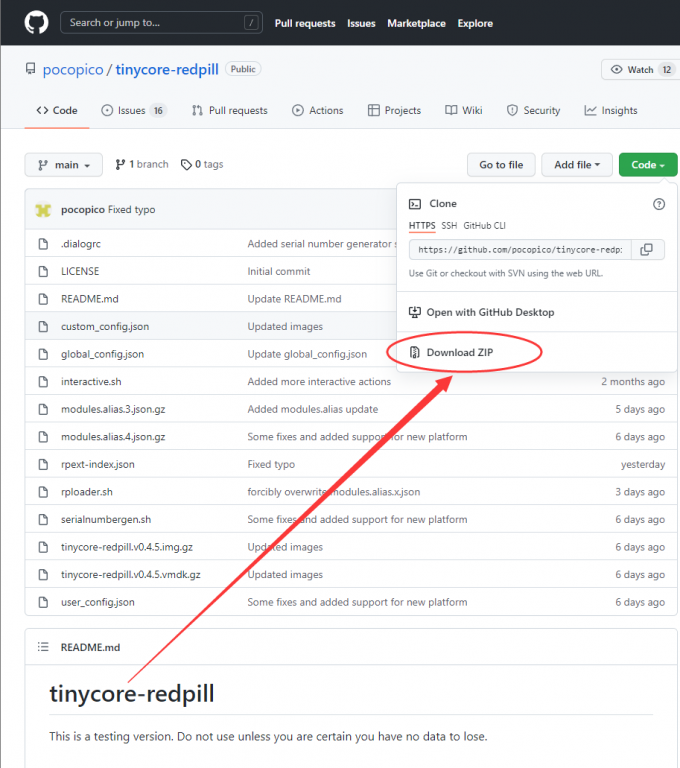The image size is (680, 768).
Task: Click the file icon beside serialnumbergen.sh
Action: pos(43,520)
